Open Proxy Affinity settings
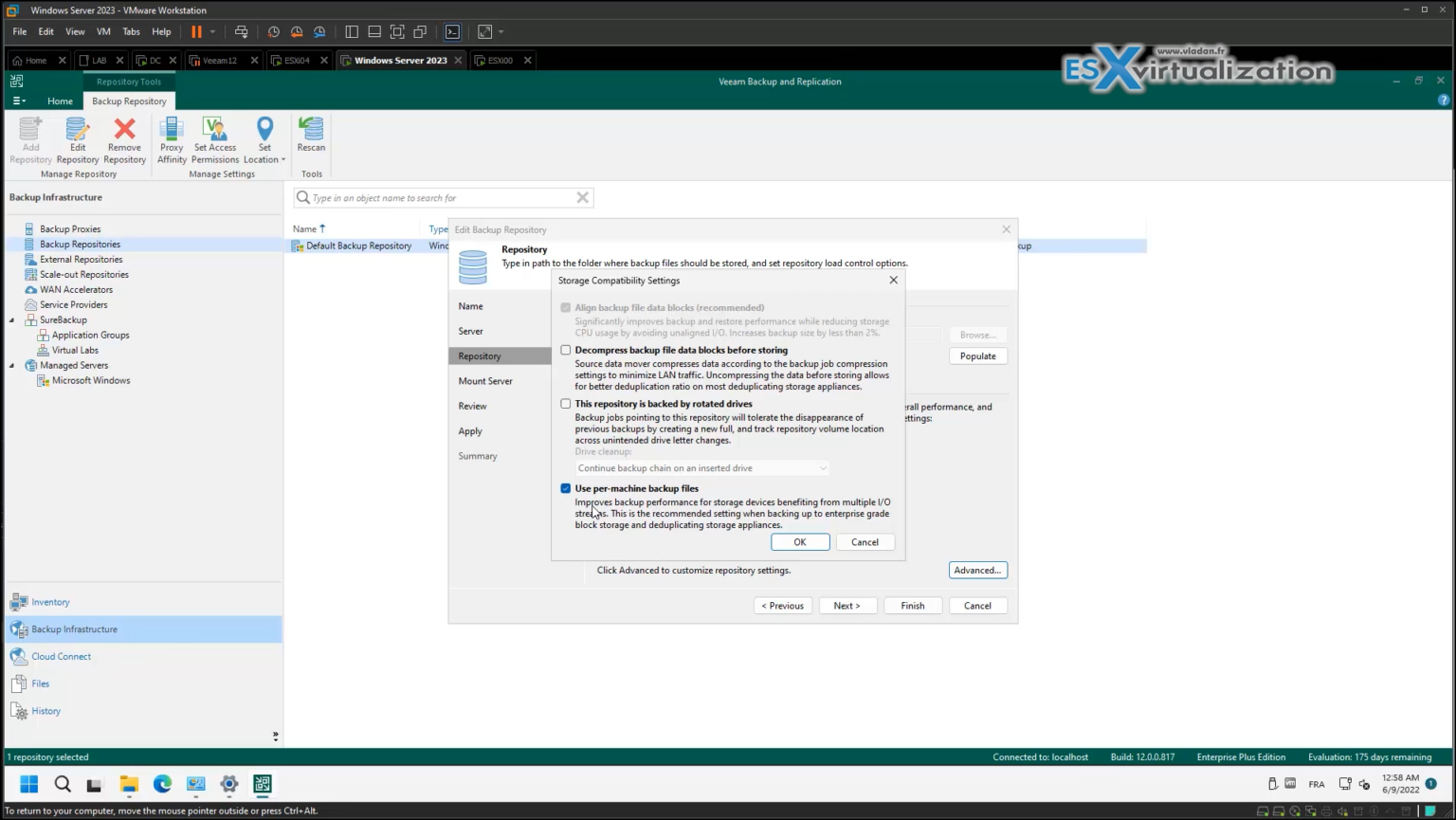The height and width of the screenshot is (820, 1456). point(171,139)
